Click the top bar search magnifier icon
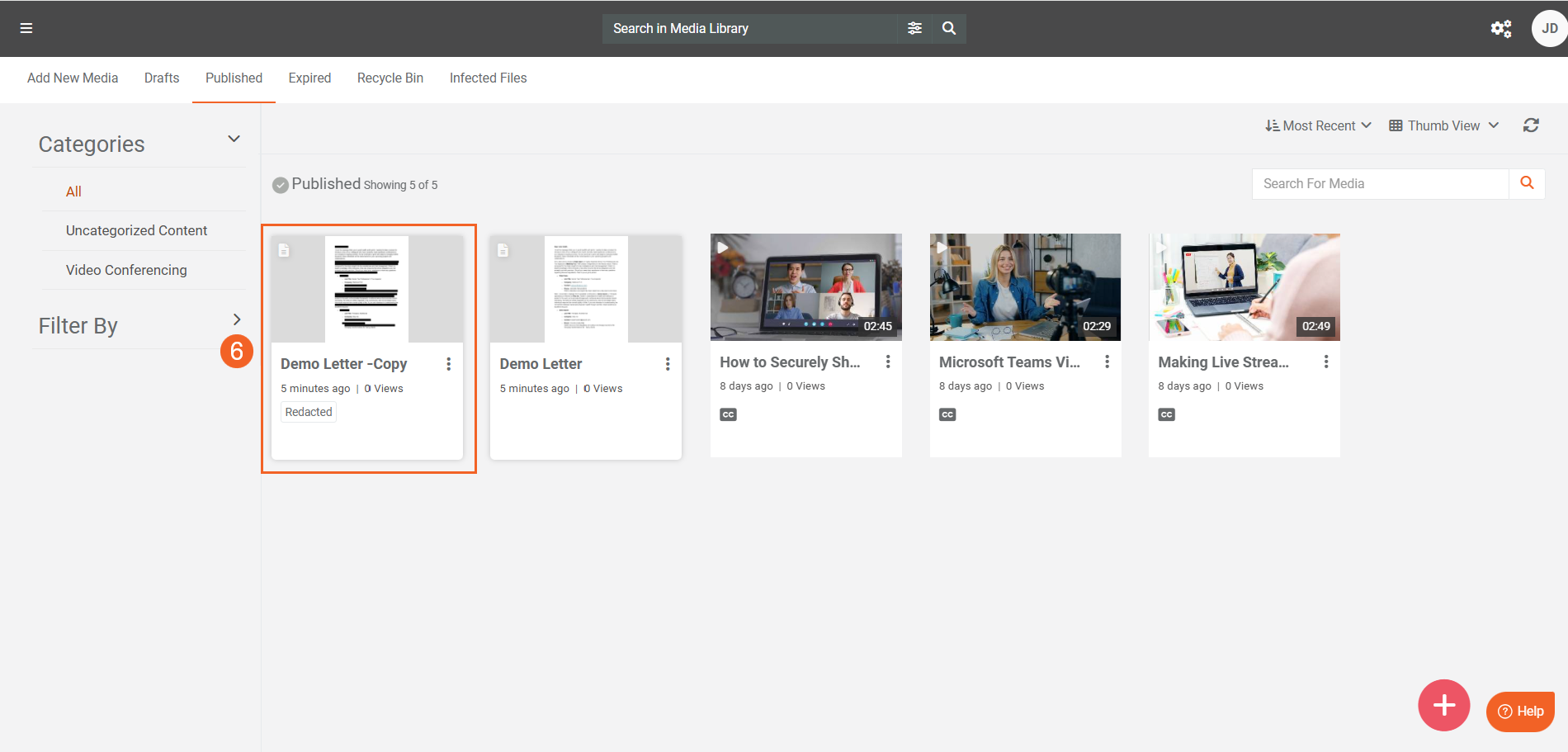This screenshot has height=752, width=1568. tap(949, 28)
